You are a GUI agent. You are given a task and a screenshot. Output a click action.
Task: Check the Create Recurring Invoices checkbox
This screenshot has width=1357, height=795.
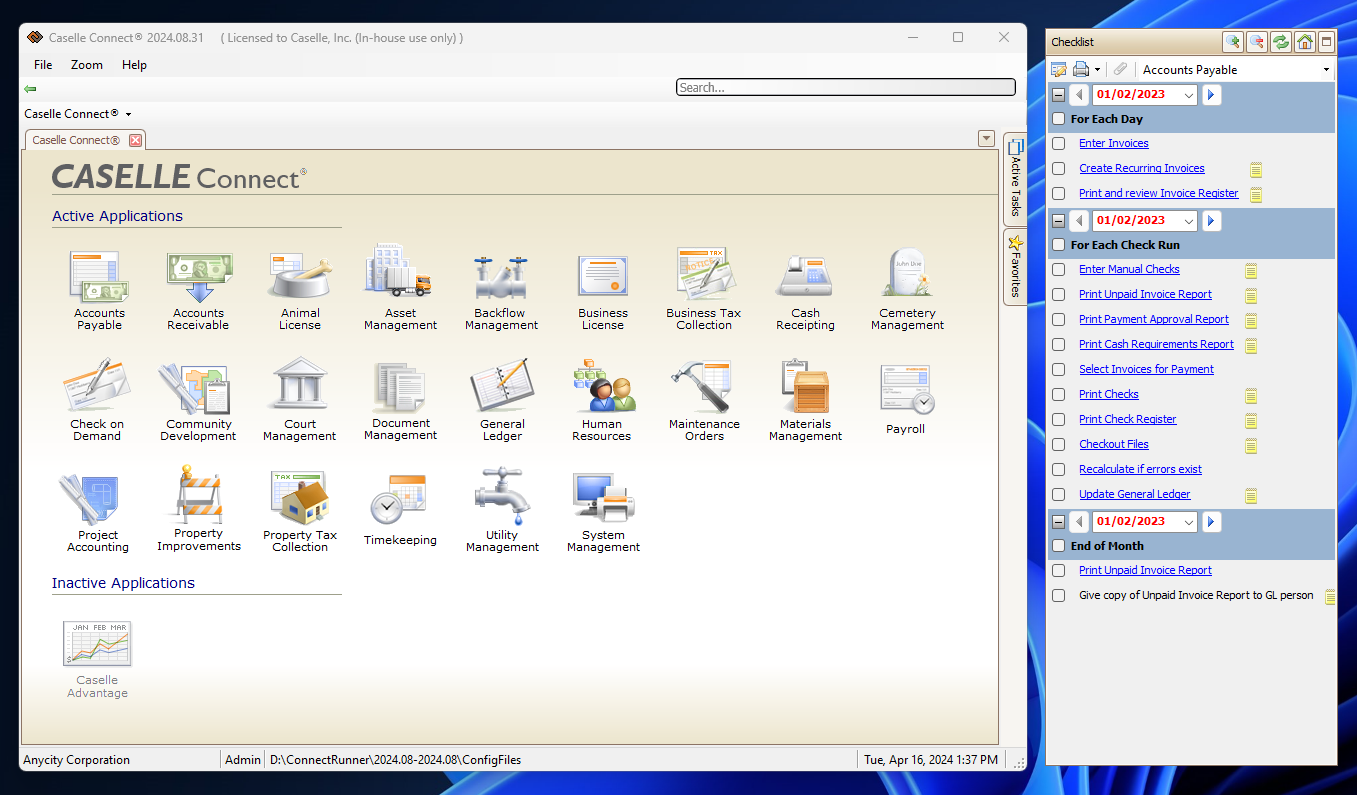point(1058,169)
